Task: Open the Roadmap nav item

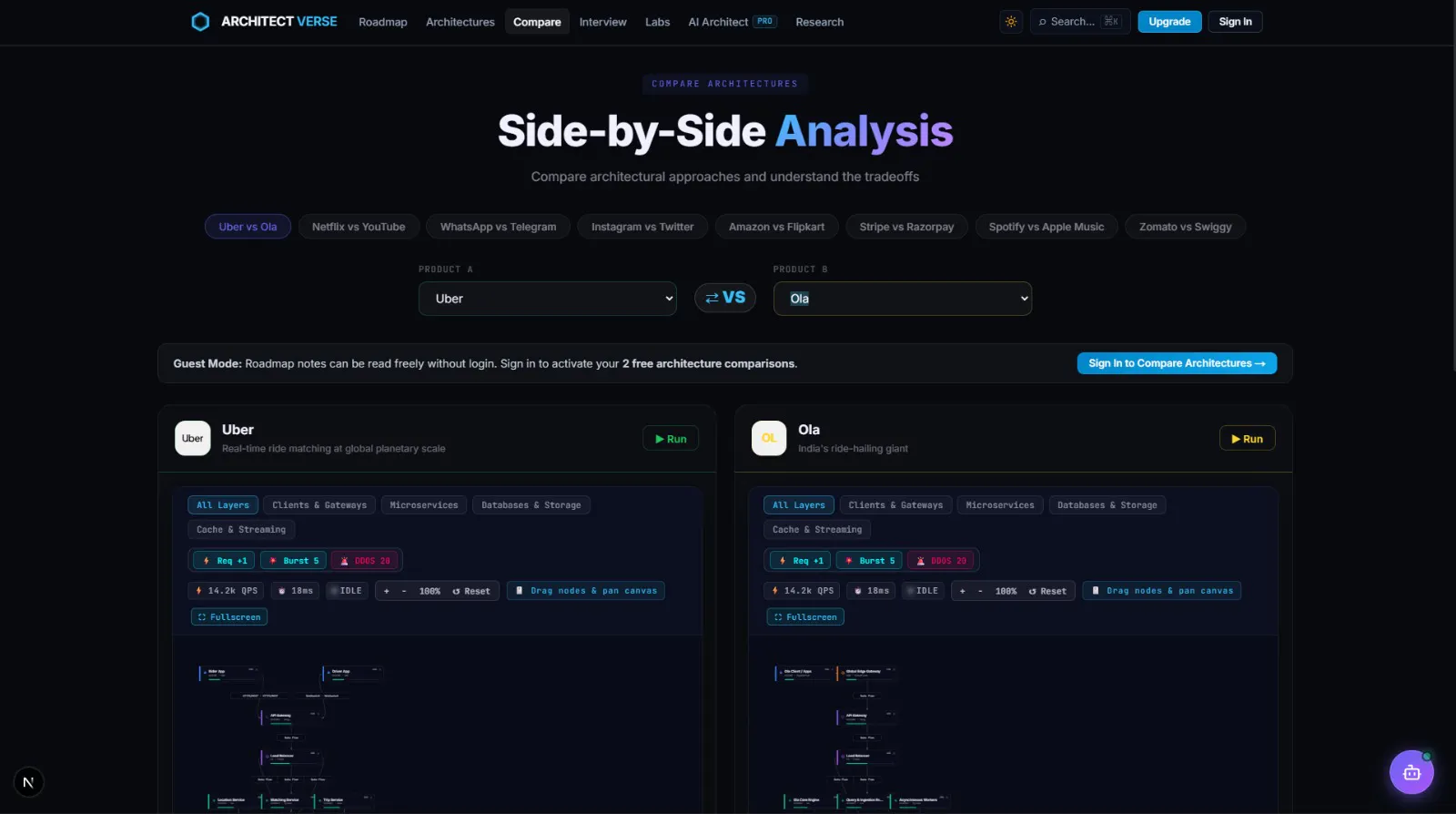Action: coord(383,22)
